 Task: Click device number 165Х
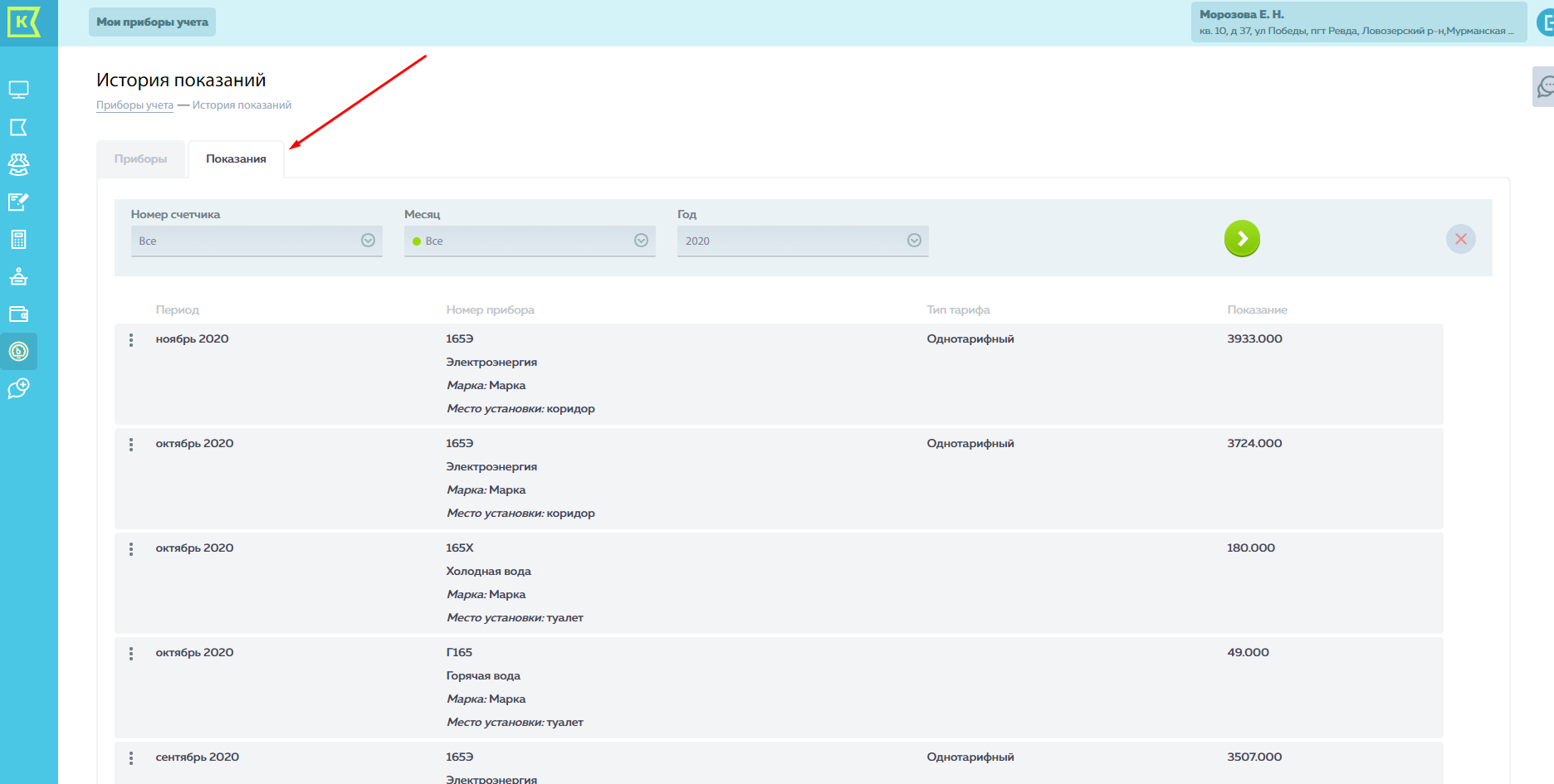(460, 548)
